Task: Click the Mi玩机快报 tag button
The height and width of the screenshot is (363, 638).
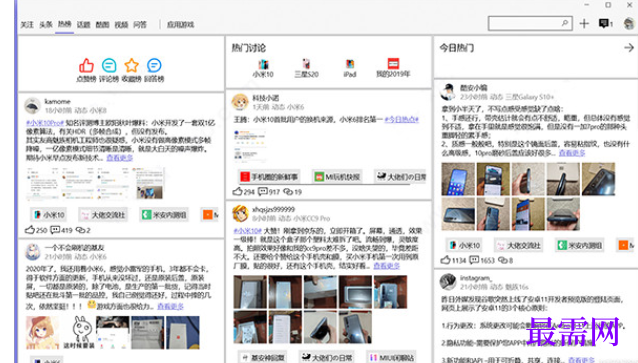Action: (x=337, y=177)
